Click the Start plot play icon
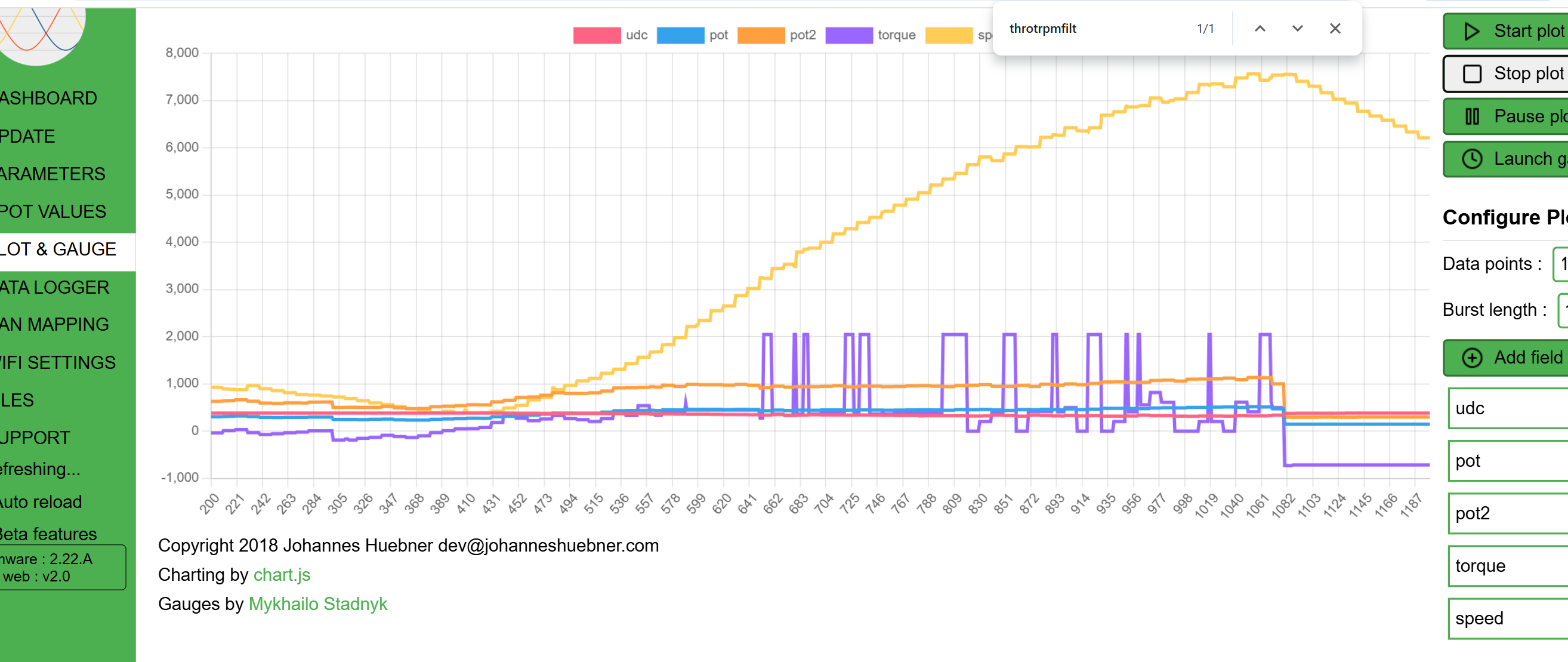1568x662 pixels. pyautogui.click(x=1471, y=31)
